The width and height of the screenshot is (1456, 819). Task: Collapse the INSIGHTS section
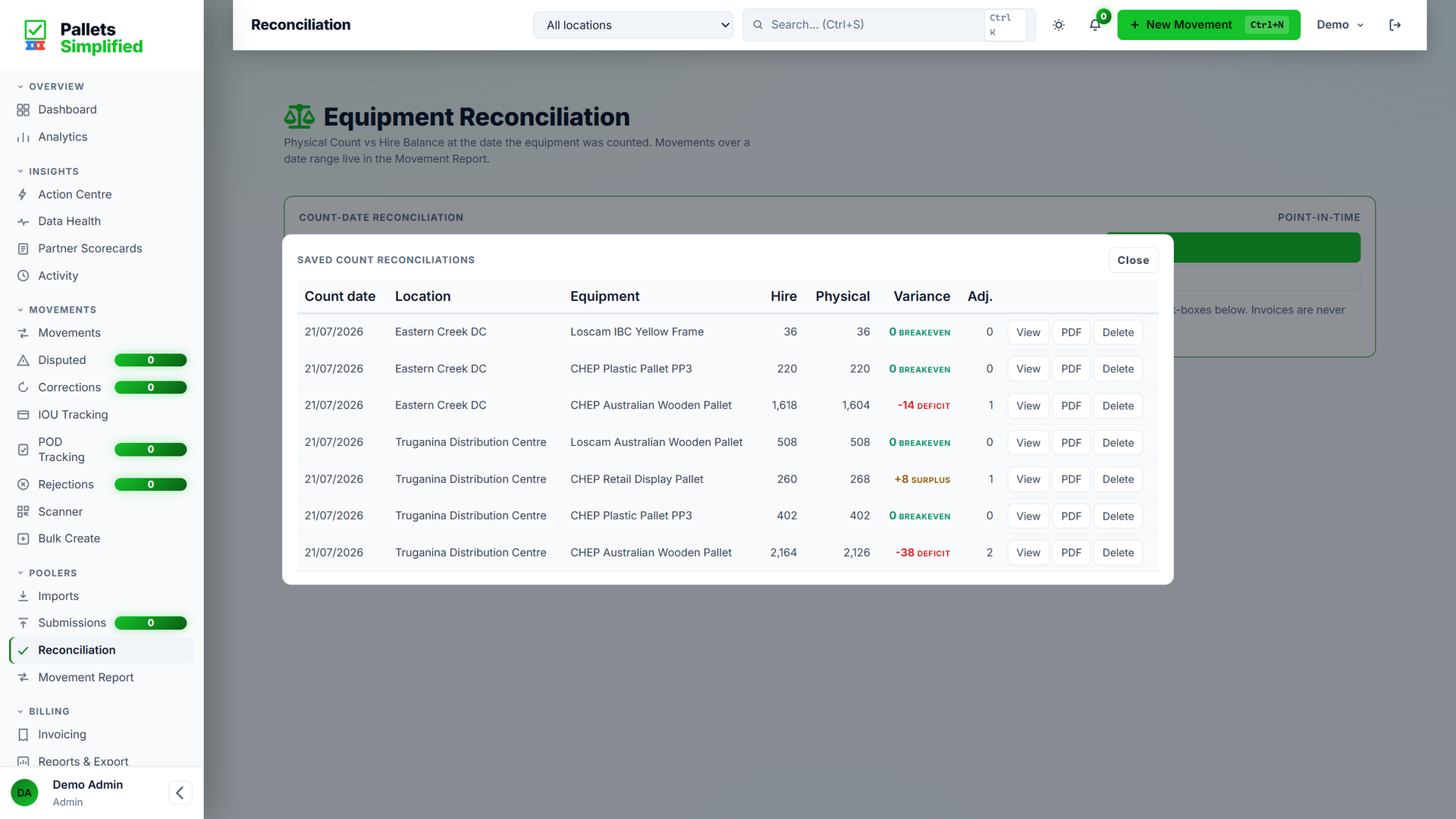(48, 171)
